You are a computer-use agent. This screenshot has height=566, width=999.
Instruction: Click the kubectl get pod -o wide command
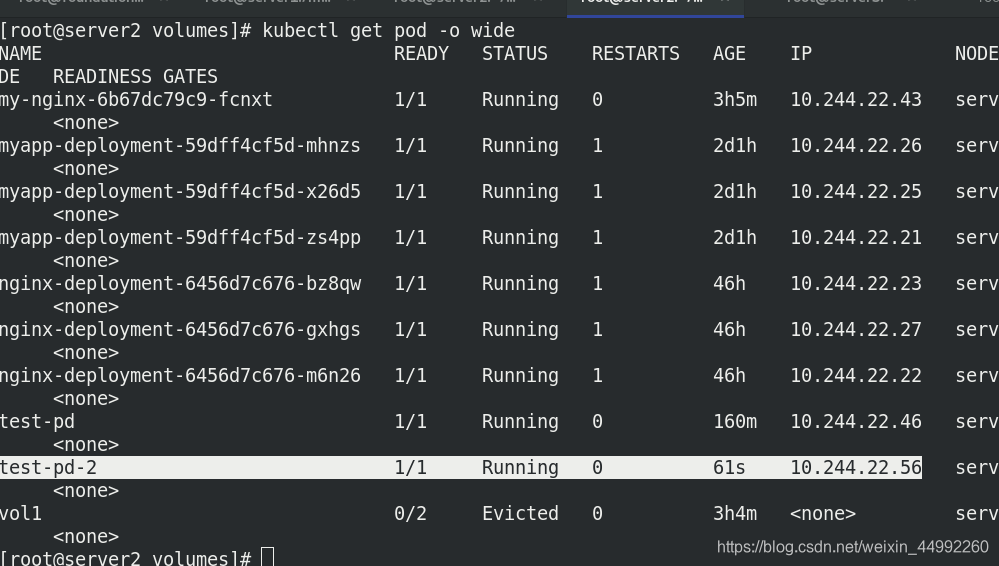coord(389,31)
